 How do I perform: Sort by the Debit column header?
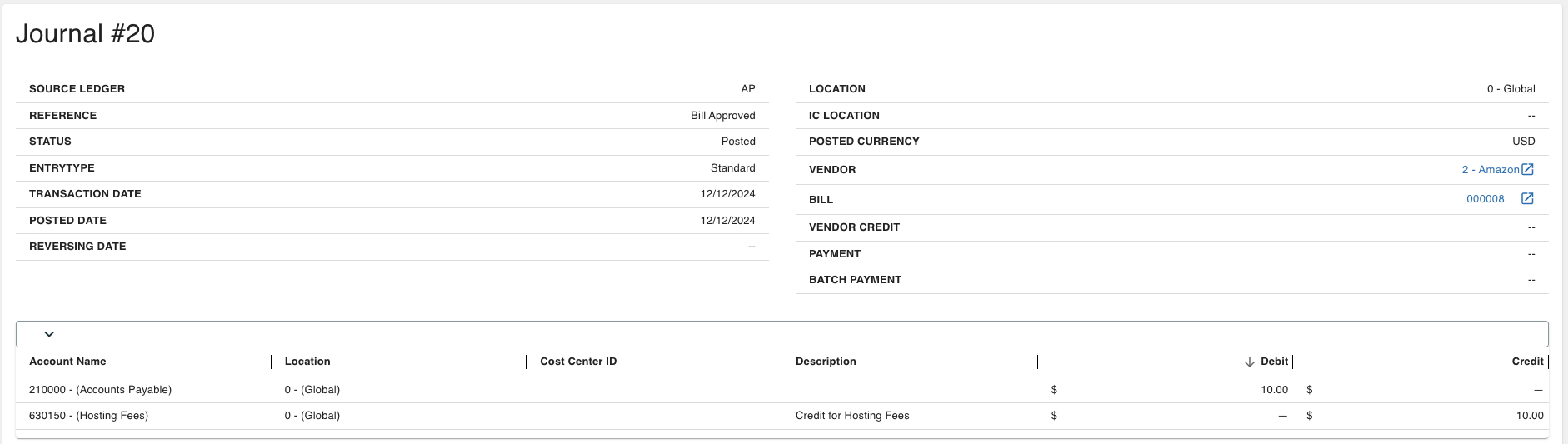point(1274,362)
